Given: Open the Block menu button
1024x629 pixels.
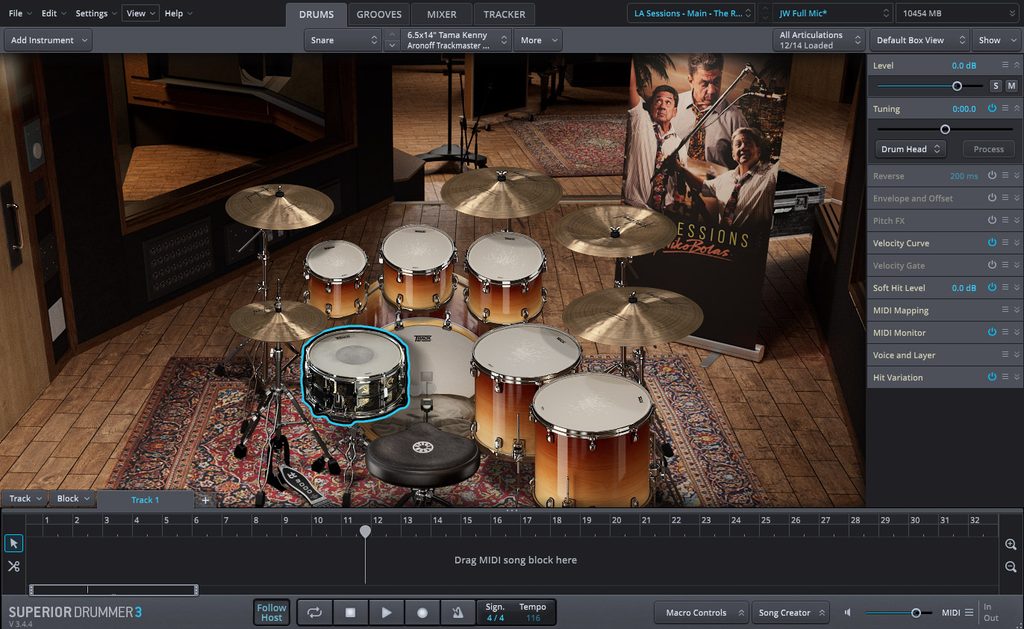Looking at the screenshot, I should tap(72, 498).
